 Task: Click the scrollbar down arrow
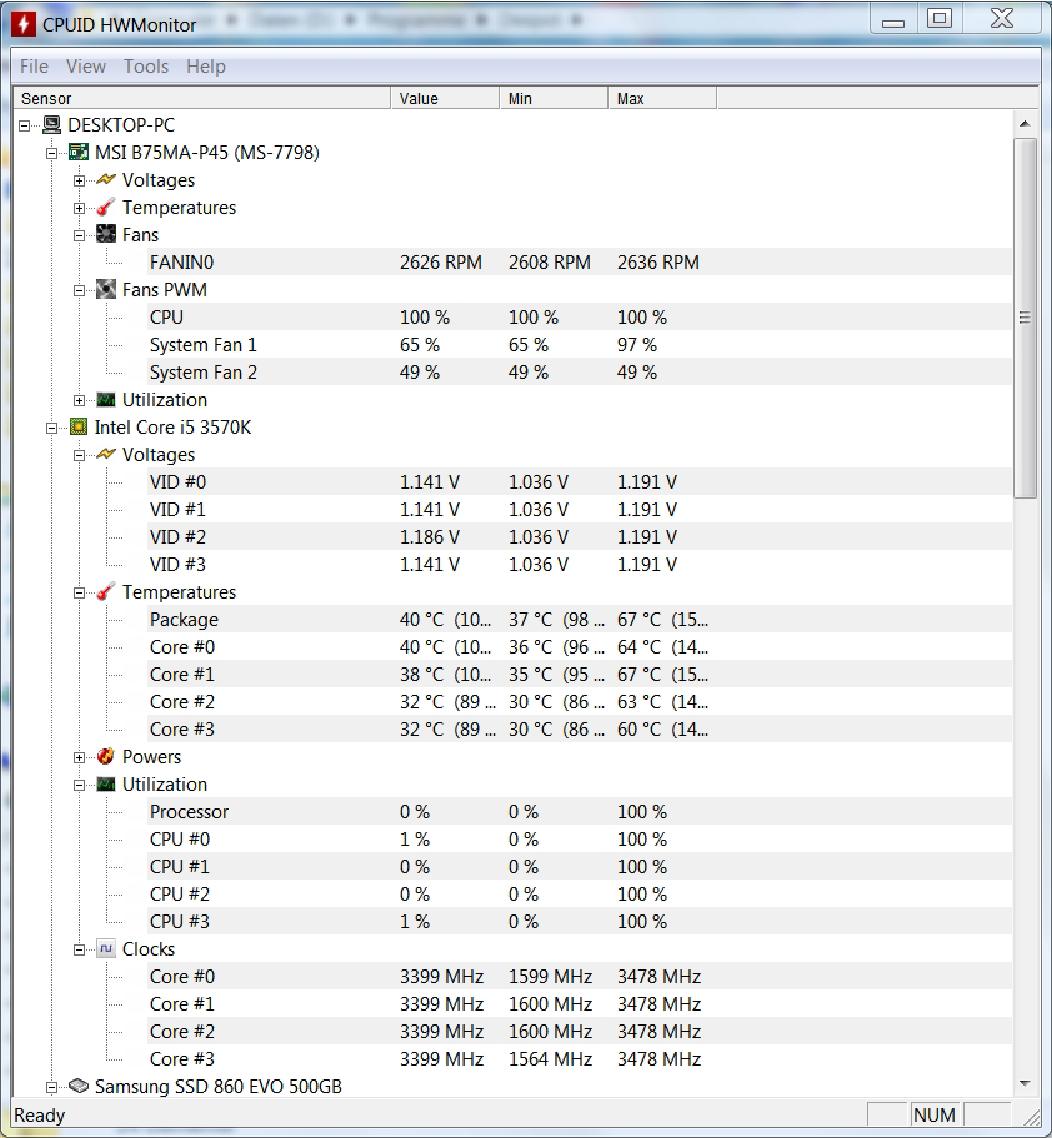pyautogui.click(x=1024, y=1084)
